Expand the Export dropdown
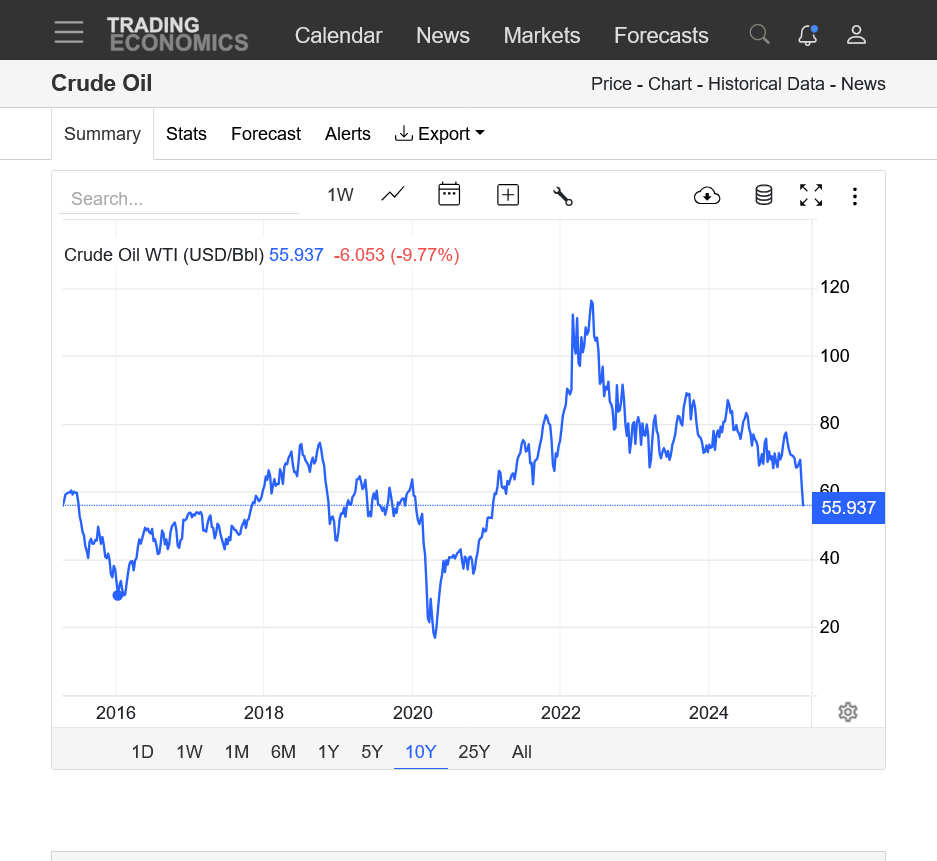The width and height of the screenshot is (937, 861). (440, 134)
